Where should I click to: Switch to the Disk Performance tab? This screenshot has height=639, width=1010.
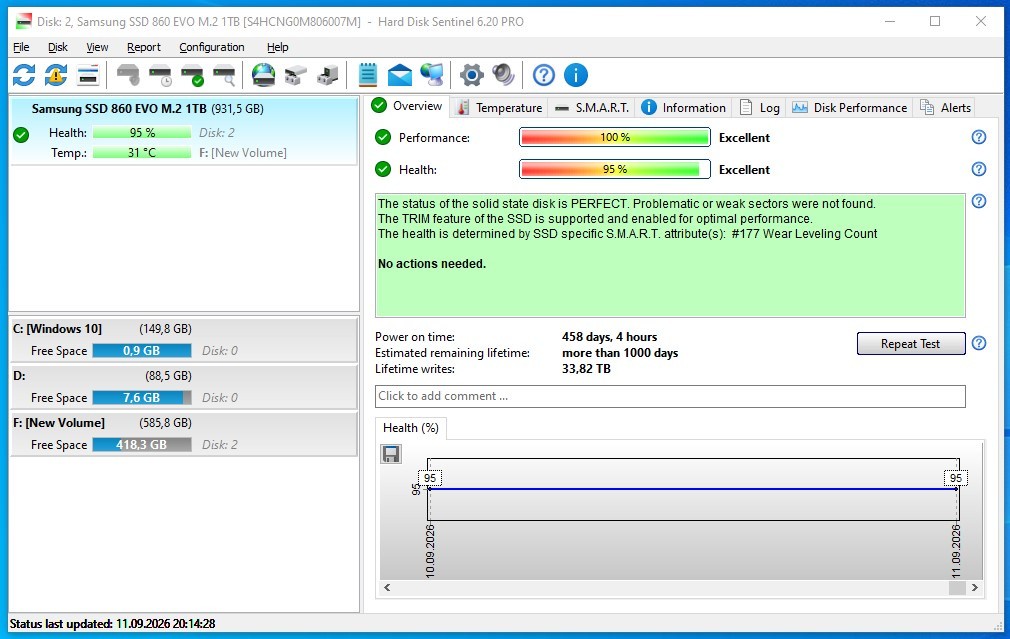(x=849, y=108)
